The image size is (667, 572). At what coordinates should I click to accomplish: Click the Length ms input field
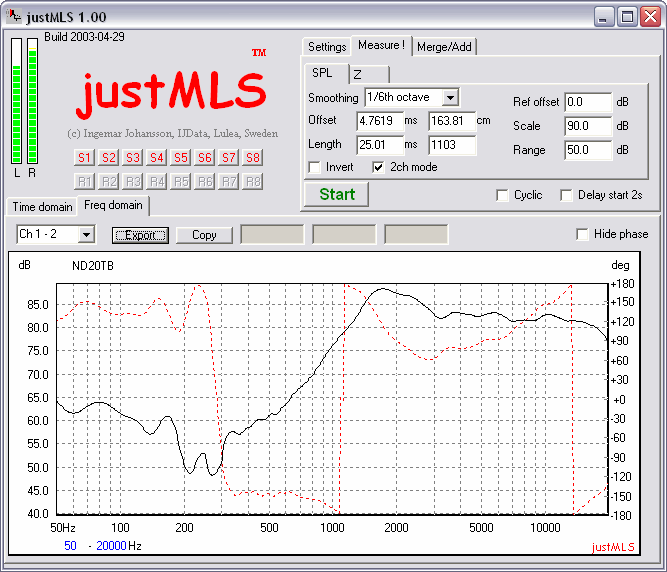click(380, 145)
